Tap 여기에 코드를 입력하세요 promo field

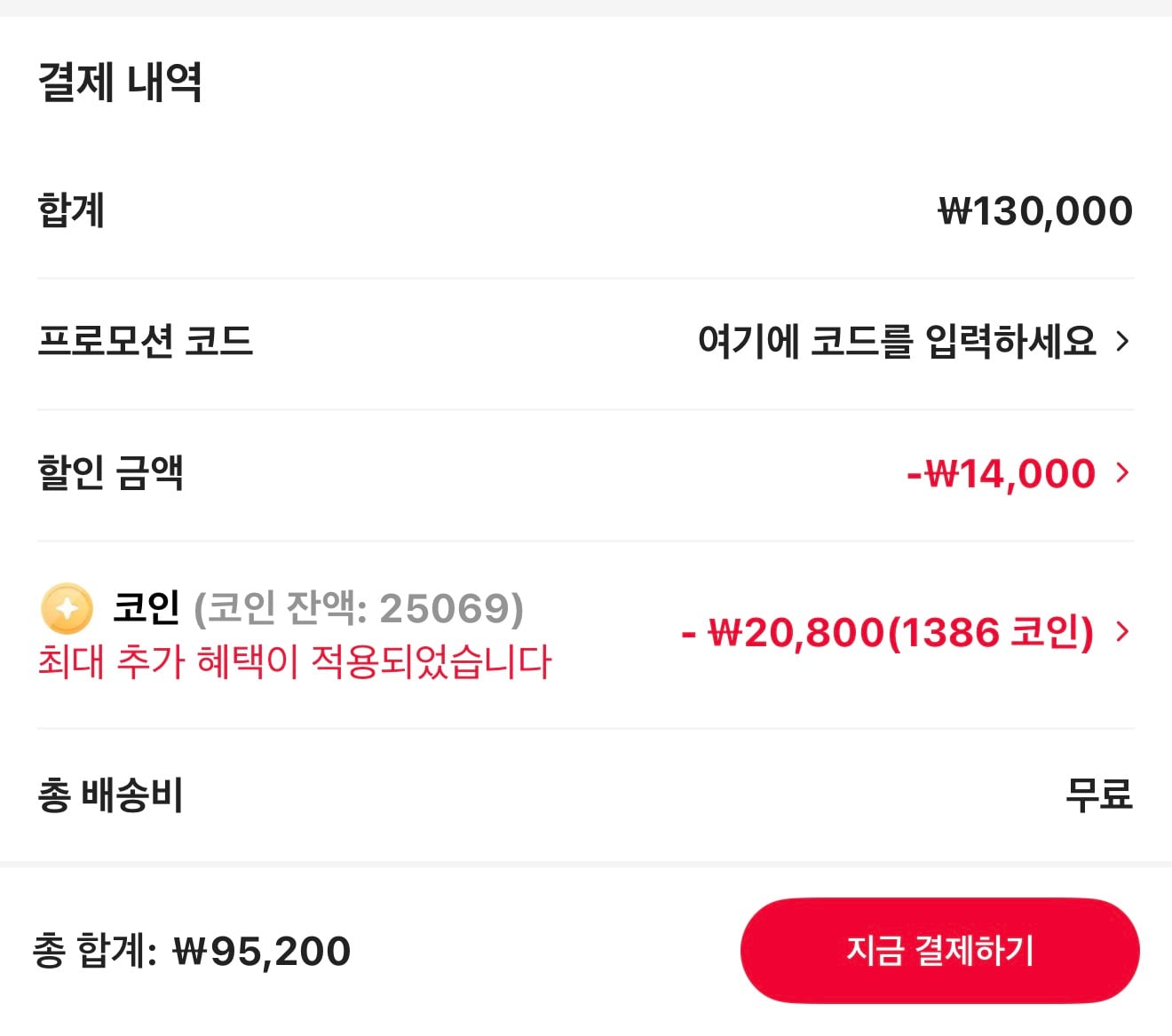point(897,341)
